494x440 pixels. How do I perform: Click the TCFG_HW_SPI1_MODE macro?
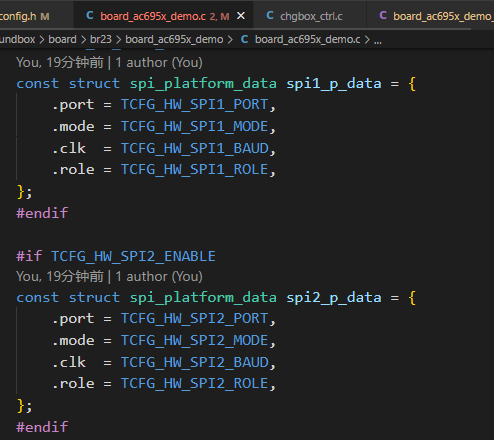click(x=194, y=127)
